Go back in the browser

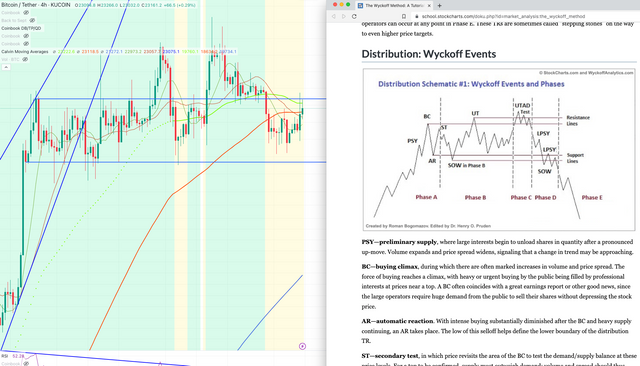coord(333,16)
